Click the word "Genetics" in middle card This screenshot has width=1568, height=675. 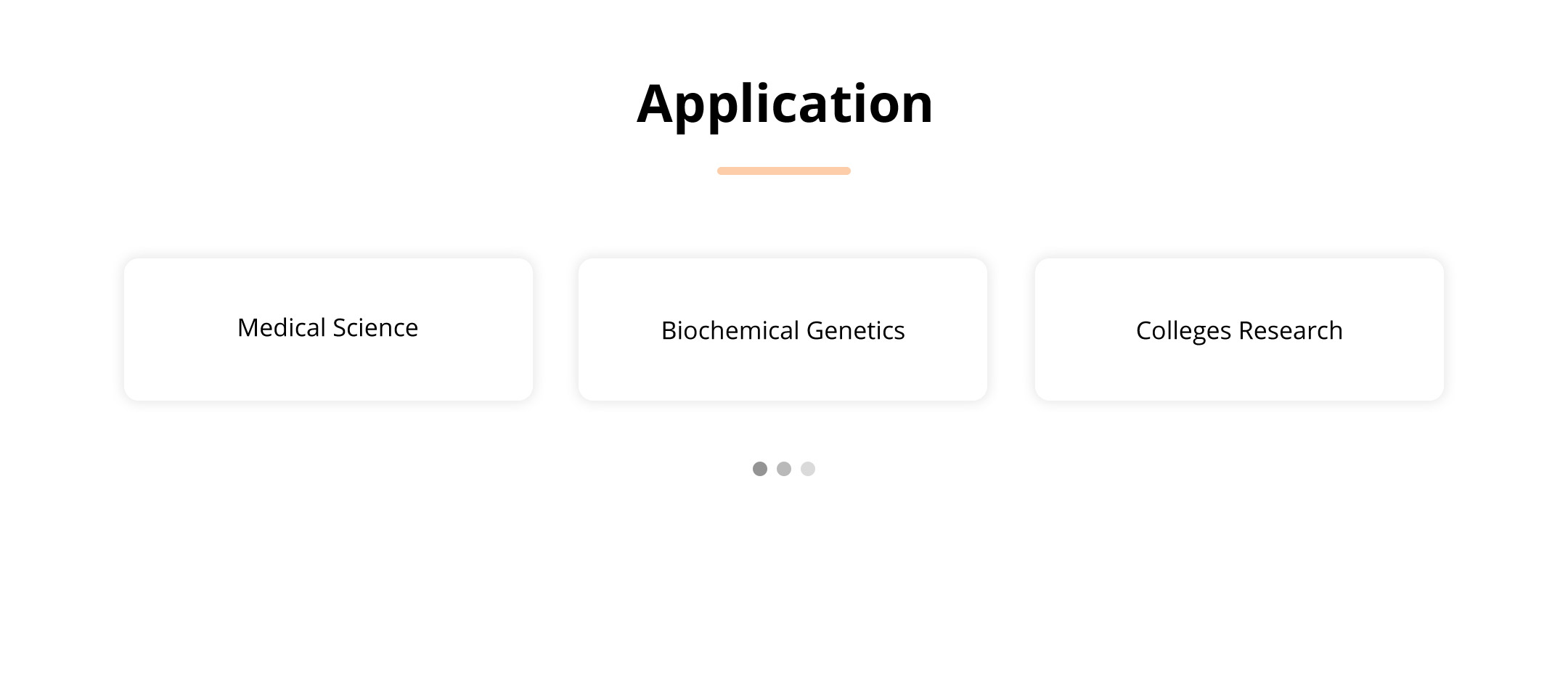point(855,331)
